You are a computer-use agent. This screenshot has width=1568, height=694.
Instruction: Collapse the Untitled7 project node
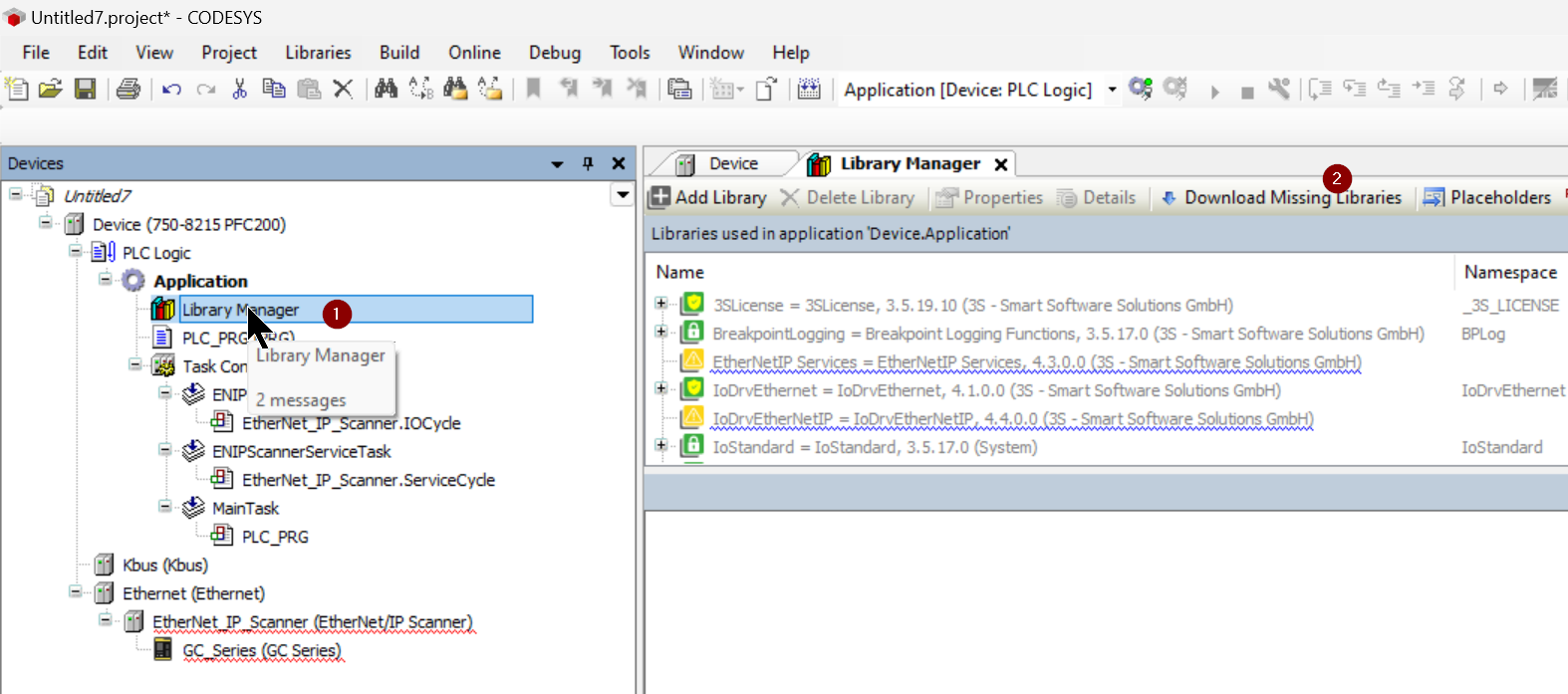pos(16,193)
